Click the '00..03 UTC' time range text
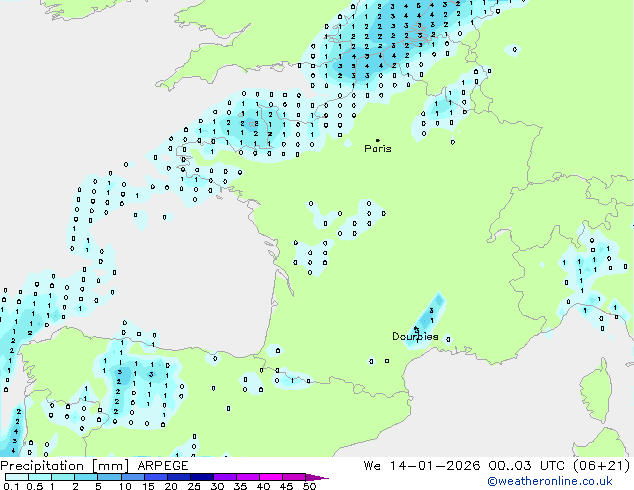634x490 pixels. (525, 466)
